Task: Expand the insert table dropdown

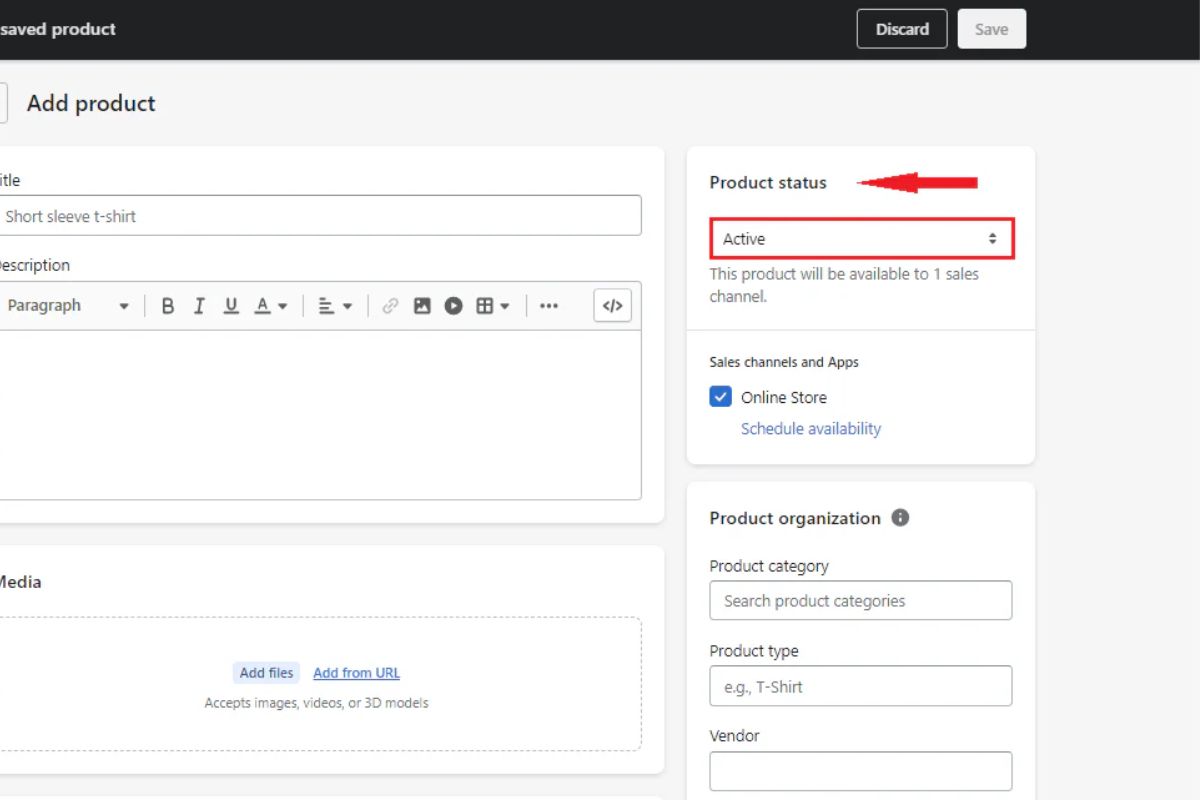Action: 493,306
